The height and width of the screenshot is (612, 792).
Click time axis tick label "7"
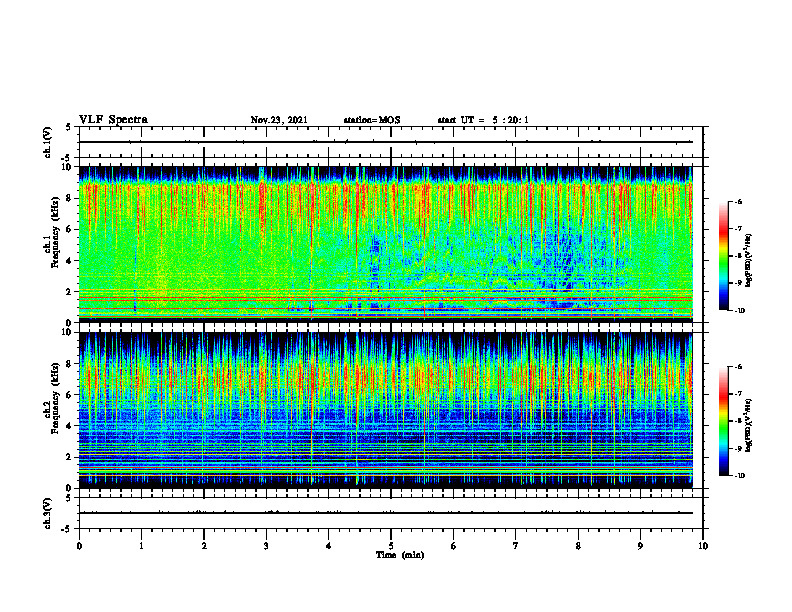pyautogui.click(x=516, y=546)
